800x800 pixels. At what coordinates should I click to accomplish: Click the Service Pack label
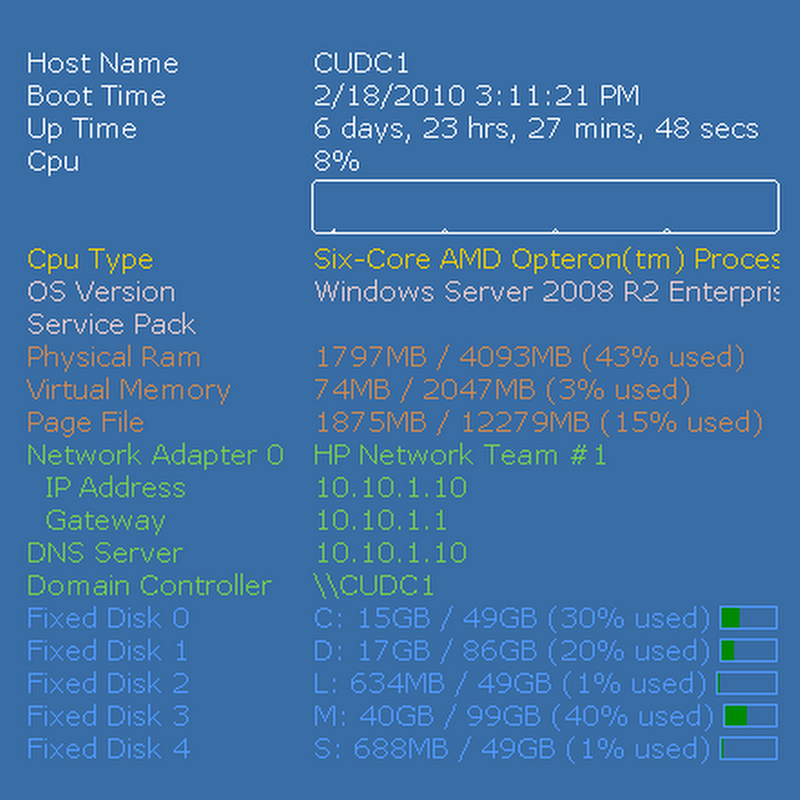coord(111,325)
